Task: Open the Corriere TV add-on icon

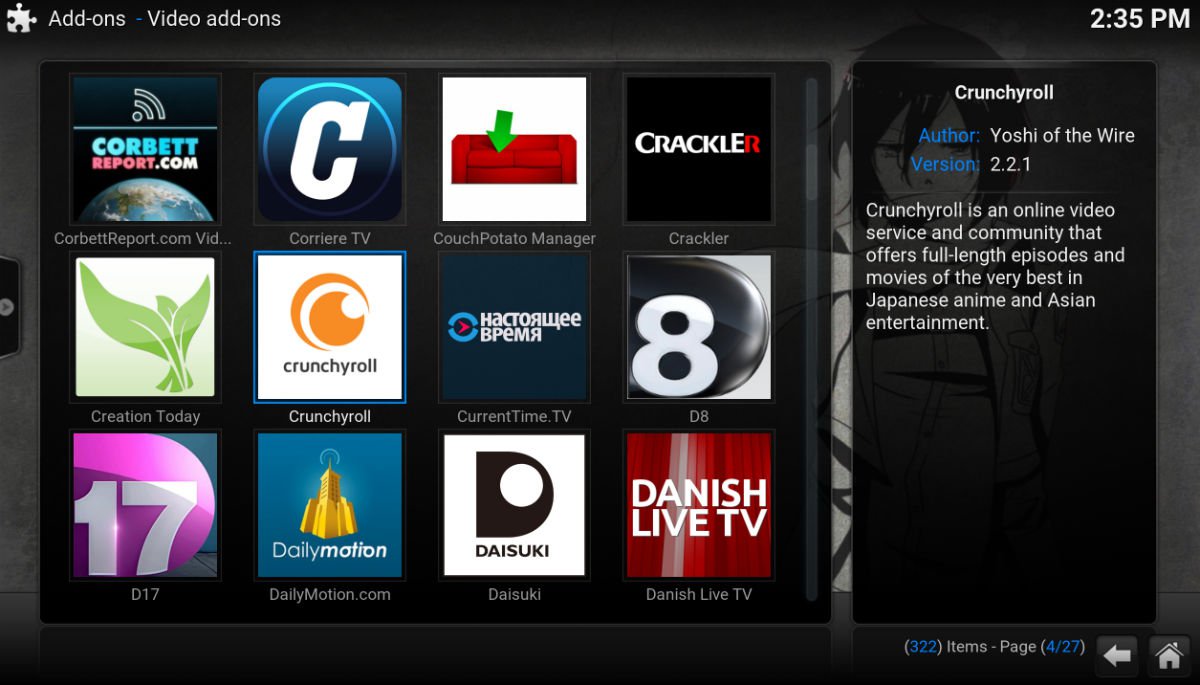Action: tap(330, 149)
